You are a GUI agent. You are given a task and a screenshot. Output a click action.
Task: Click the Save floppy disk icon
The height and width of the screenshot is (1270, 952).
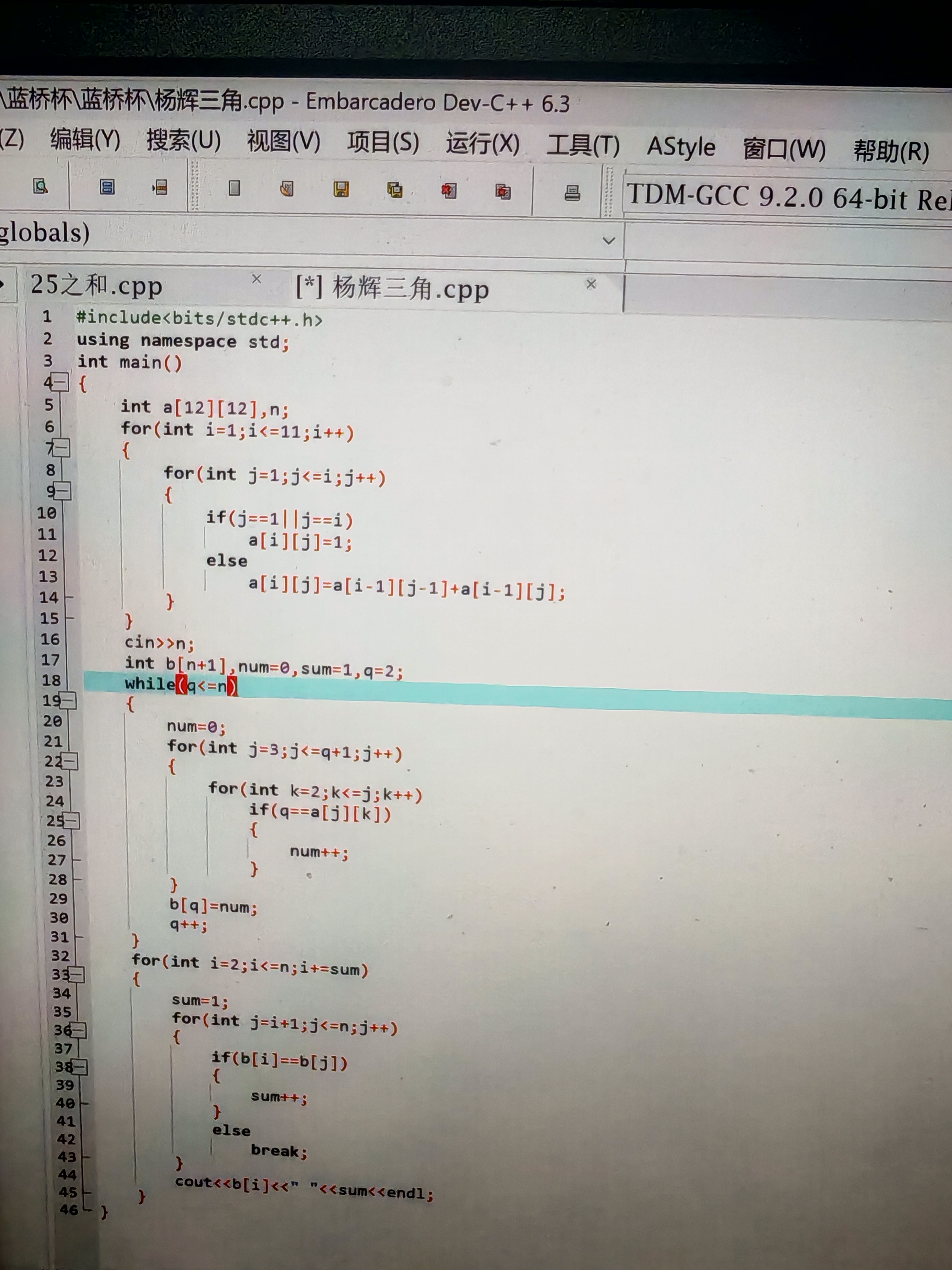pos(341,189)
